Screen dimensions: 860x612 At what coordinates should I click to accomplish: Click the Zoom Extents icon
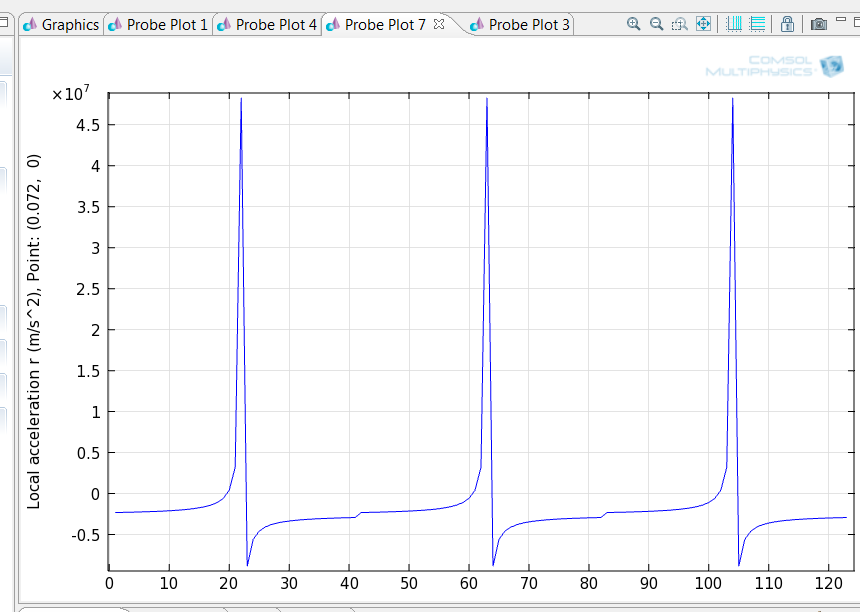coord(703,24)
